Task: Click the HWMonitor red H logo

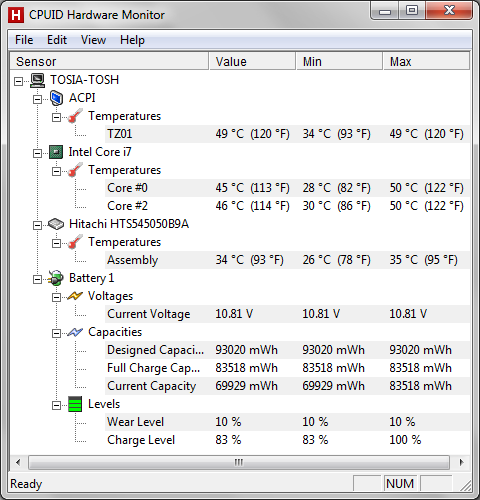Action: tap(16, 15)
